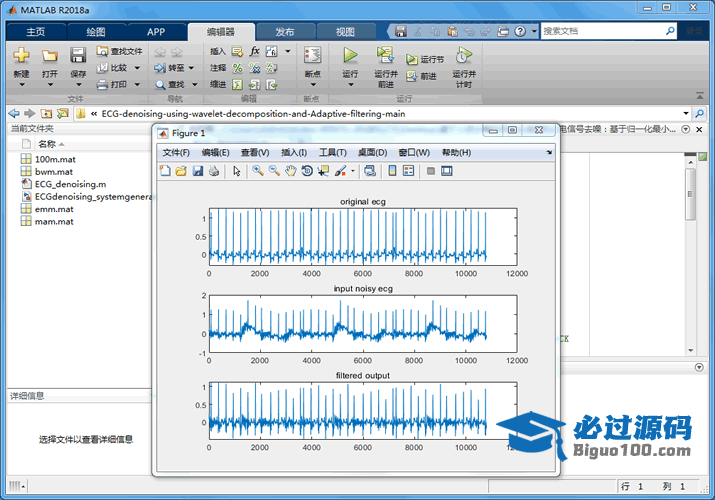This screenshot has width=715, height=500.
Task: Click the editor vertical scrollbar thumb
Action: [x=690, y=195]
